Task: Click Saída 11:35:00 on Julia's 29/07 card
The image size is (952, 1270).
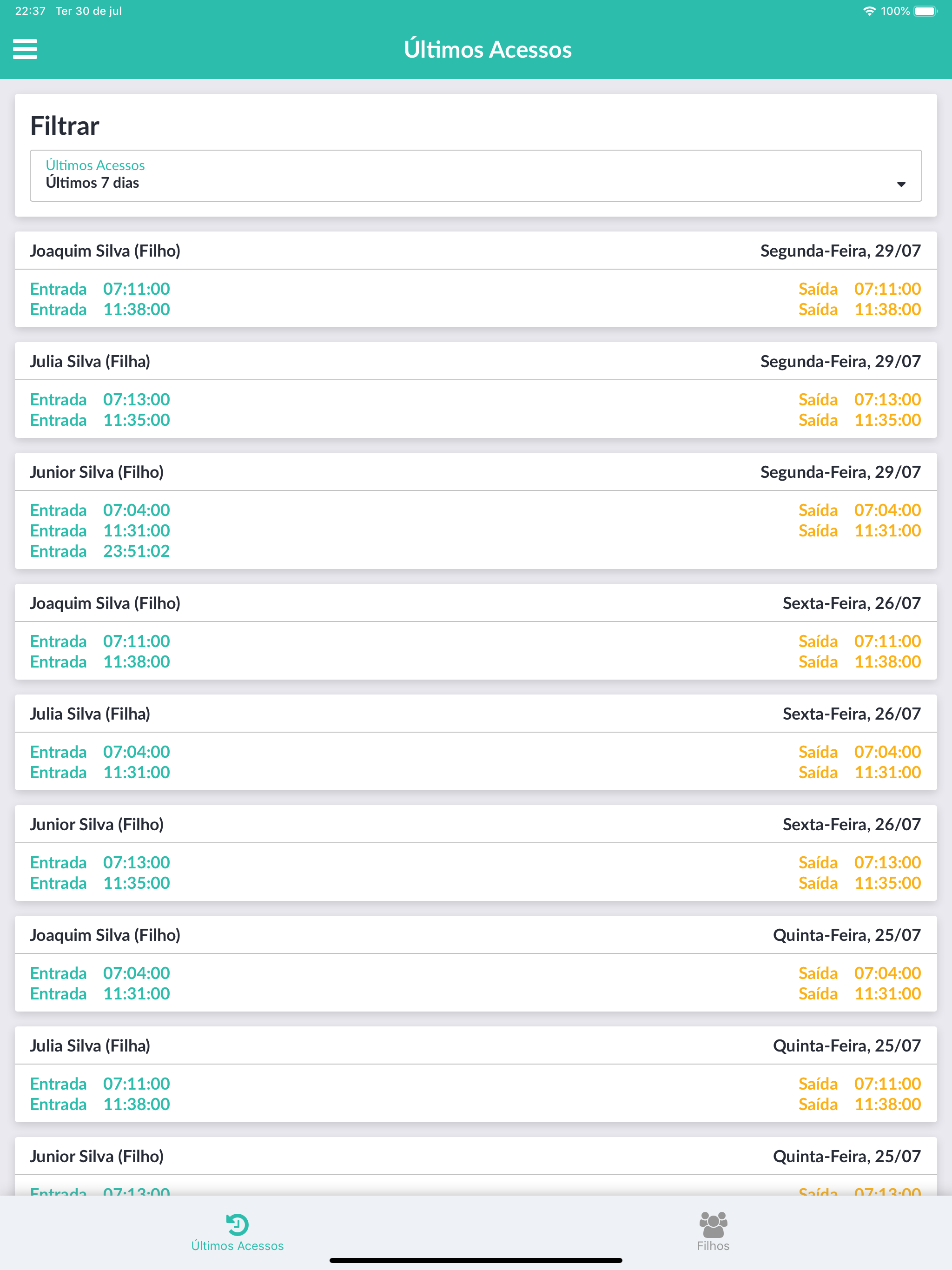Action: [x=859, y=420]
